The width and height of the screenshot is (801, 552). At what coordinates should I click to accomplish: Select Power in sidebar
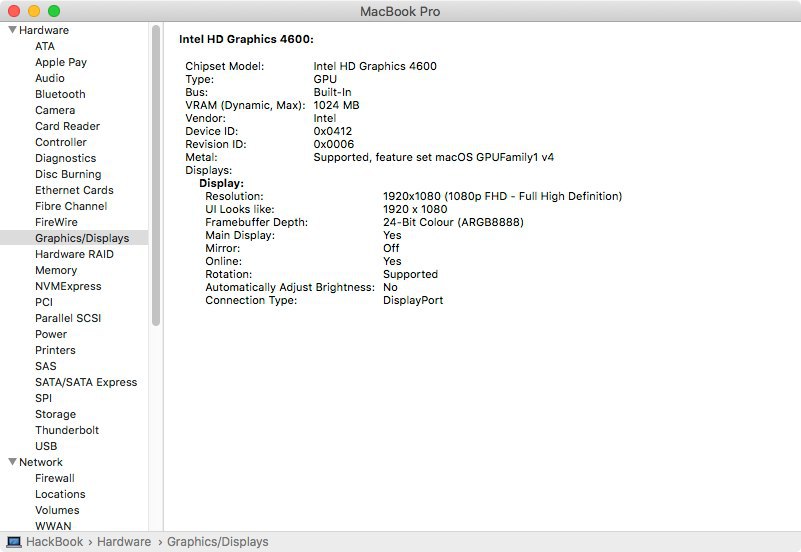(x=51, y=334)
